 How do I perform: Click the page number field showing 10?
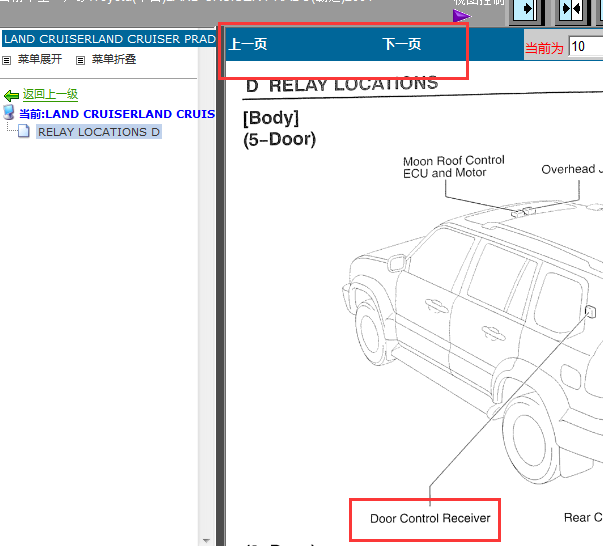[586, 47]
